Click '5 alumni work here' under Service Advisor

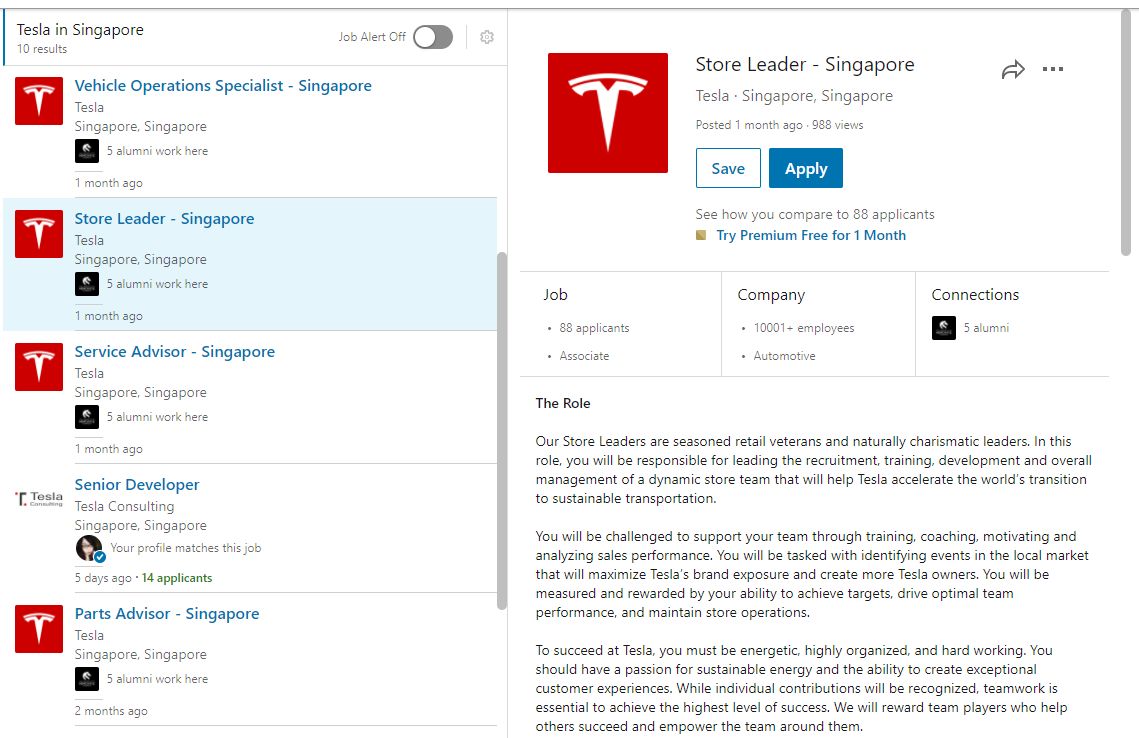click(157, 417)
